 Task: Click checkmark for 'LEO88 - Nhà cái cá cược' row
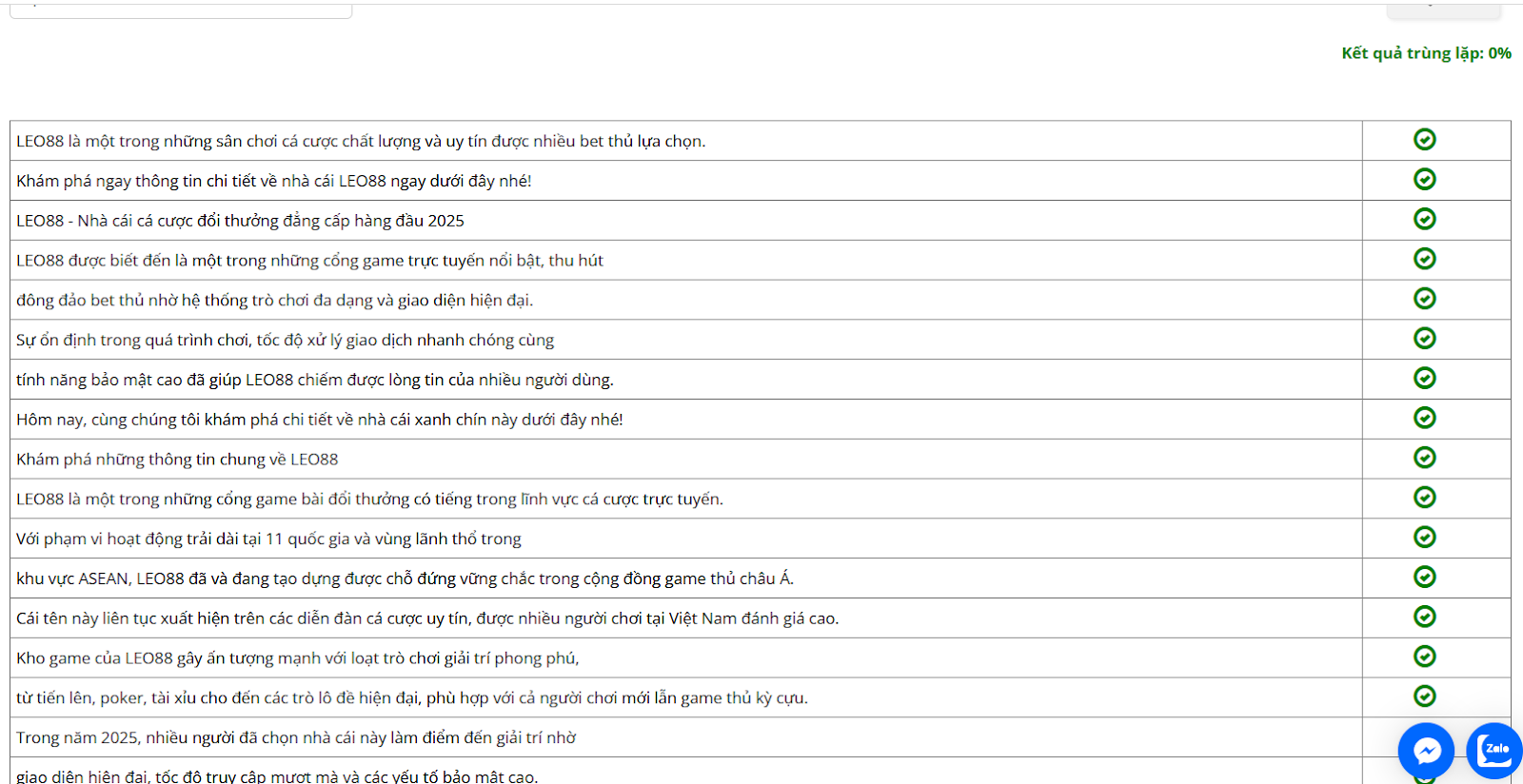(1424, 220)
